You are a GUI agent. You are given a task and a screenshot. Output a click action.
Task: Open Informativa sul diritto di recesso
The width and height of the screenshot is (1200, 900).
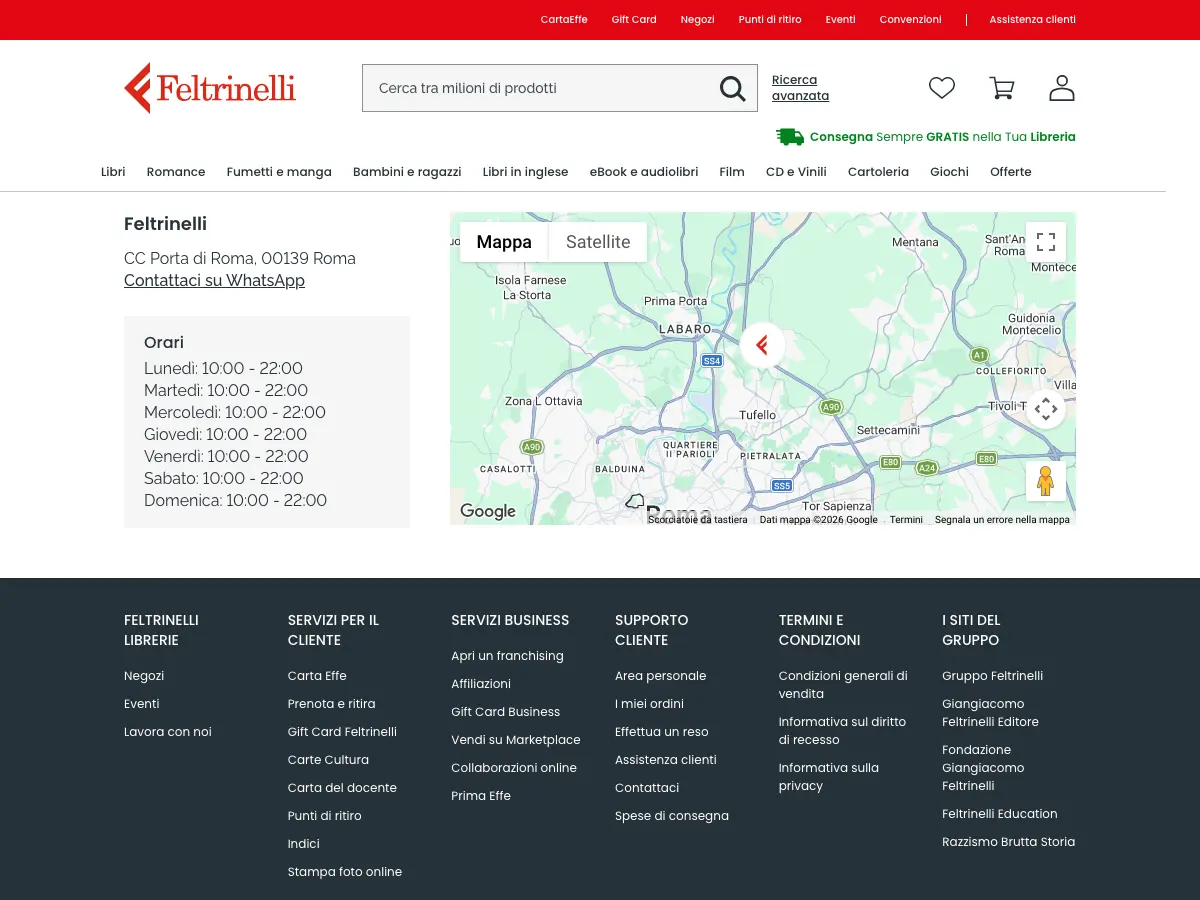tap(842, 731)
